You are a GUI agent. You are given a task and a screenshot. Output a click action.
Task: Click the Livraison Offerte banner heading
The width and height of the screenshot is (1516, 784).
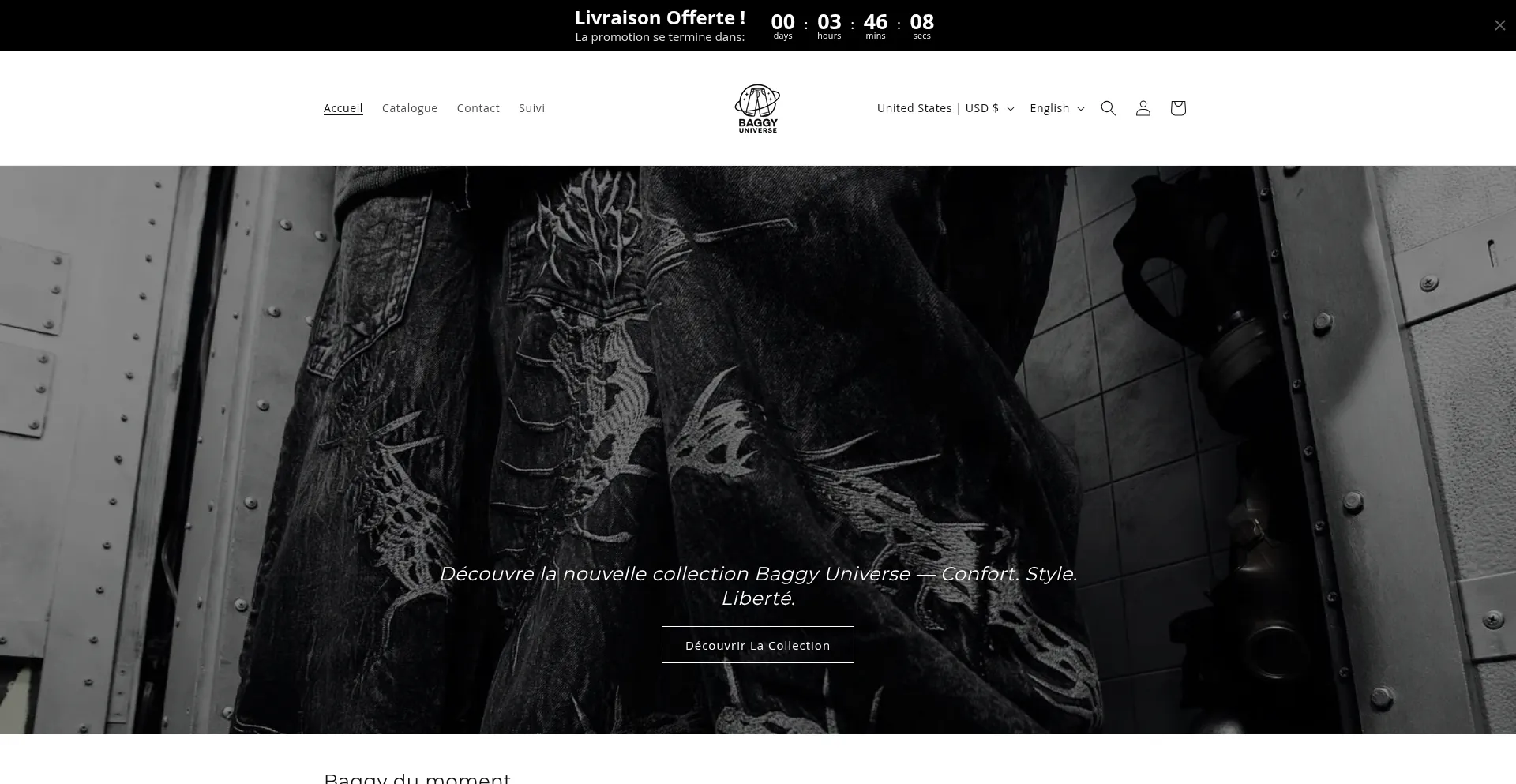(x=659, y=18)
